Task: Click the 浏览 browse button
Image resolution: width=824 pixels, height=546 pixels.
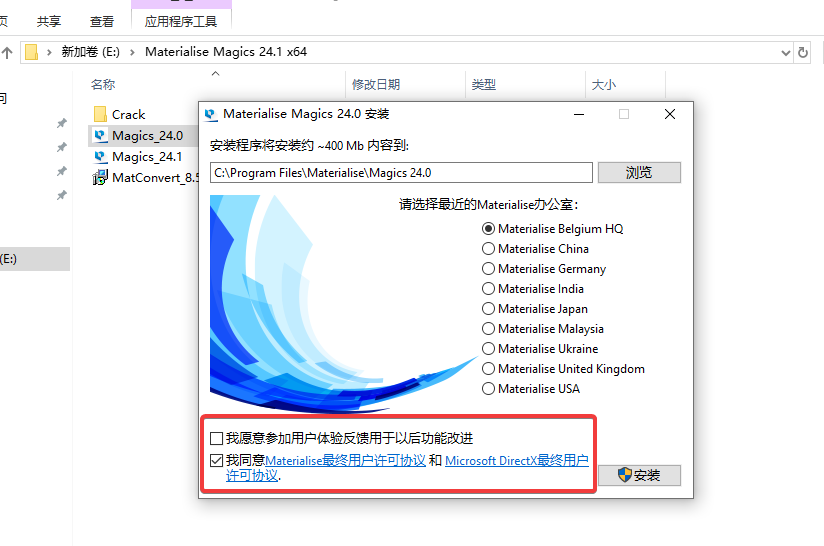Action: click(x=639, y=172)
